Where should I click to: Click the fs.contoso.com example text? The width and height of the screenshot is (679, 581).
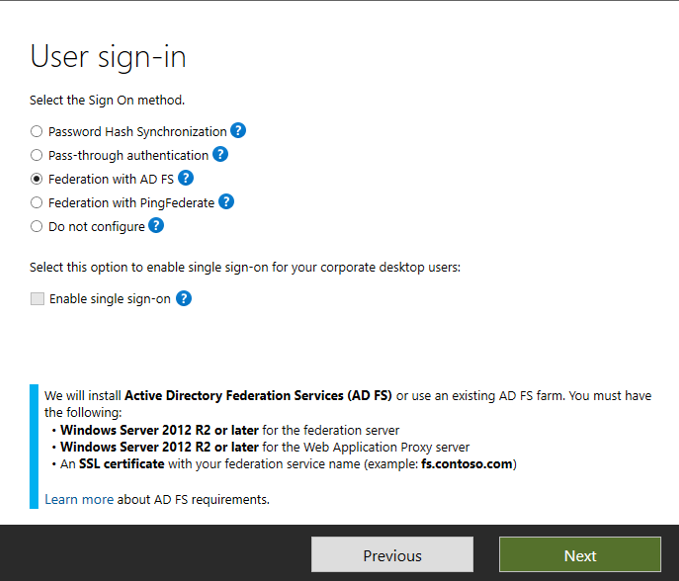click(467, 464)
